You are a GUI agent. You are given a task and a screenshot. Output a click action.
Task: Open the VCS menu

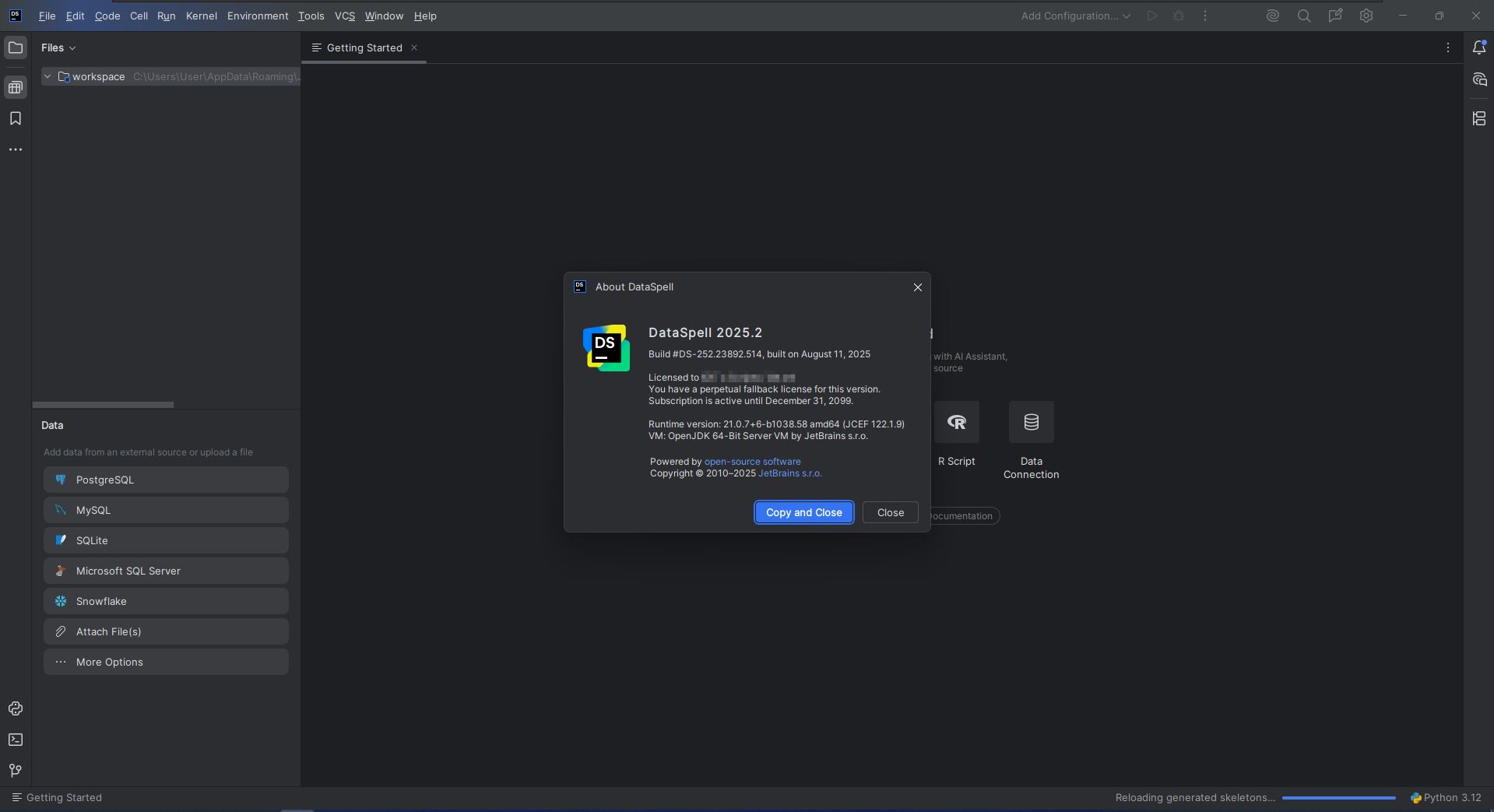345,16
